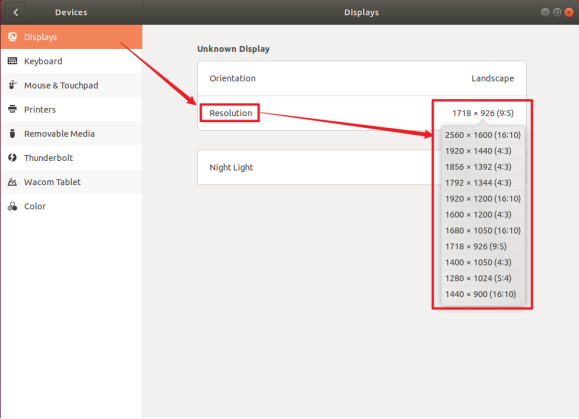Pick 1280 × 1024 (5:4) resolution
The width and height of the screenshot is (579, 419).
pyautogui.click(x=483, y=278)
